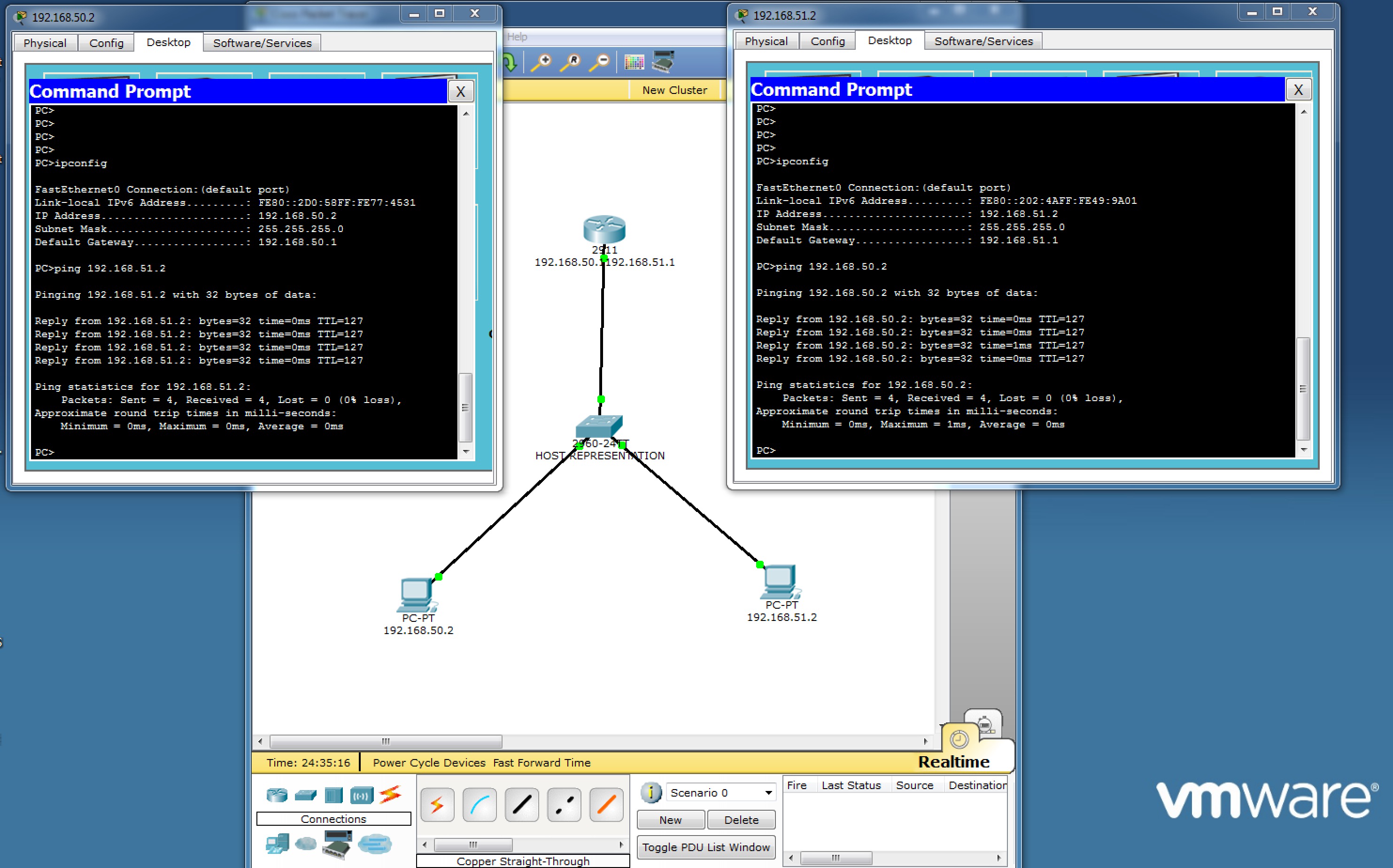1393x868 pixels.
Task: Click the PC-PT 192.168.50.2 on the workspace
Action: 416,595
